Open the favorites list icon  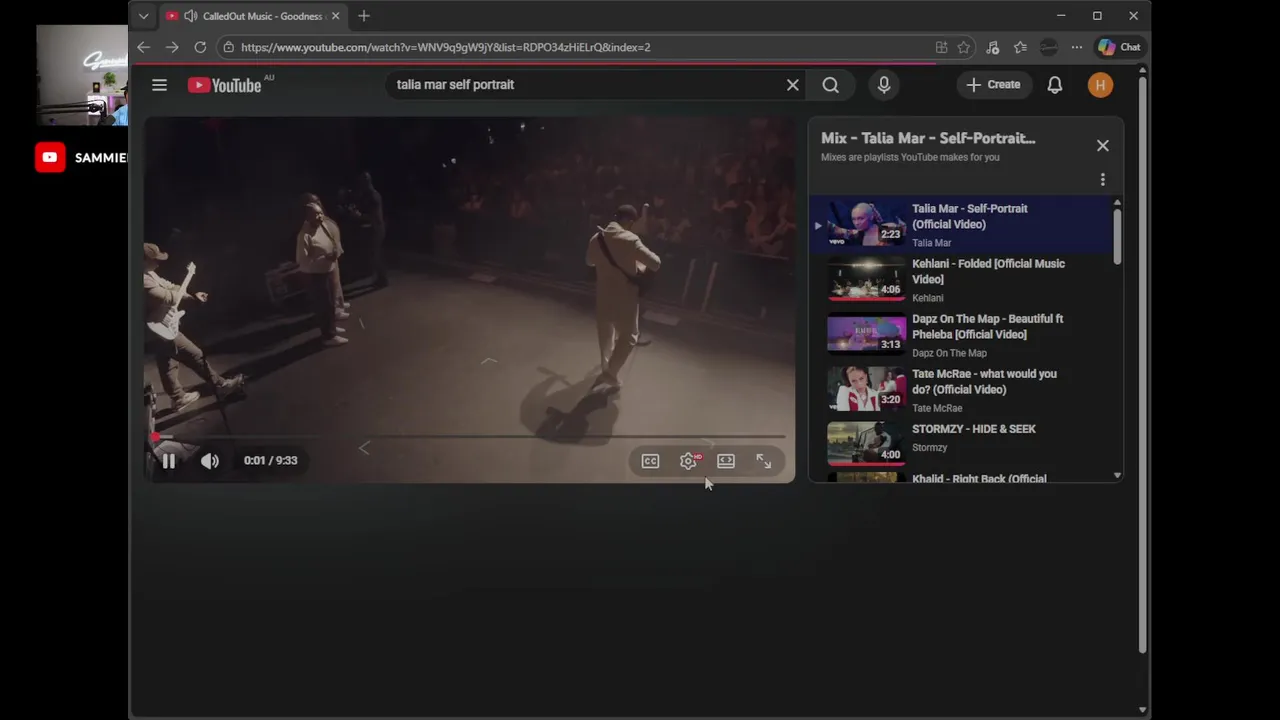click(x=1020, y=47)
